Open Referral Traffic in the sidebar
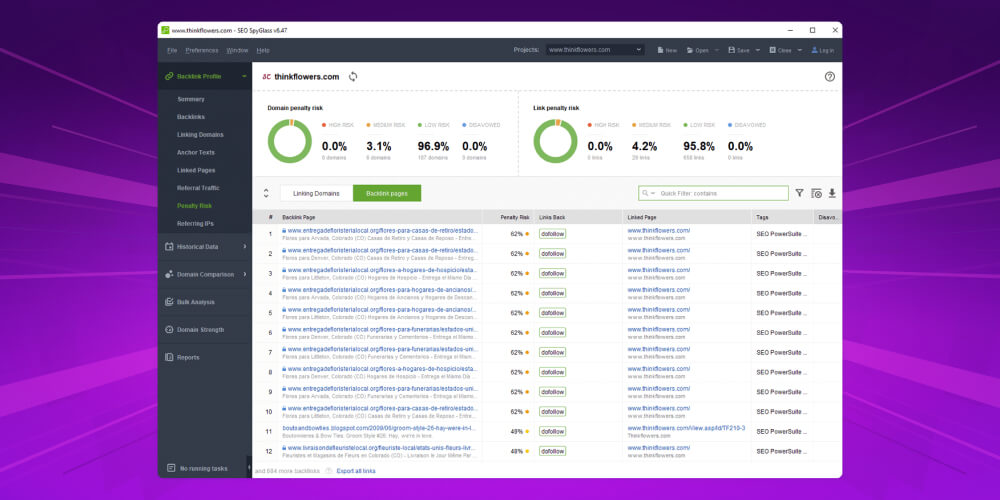Screen dimensions: 1000x500 tap(198, 188)
